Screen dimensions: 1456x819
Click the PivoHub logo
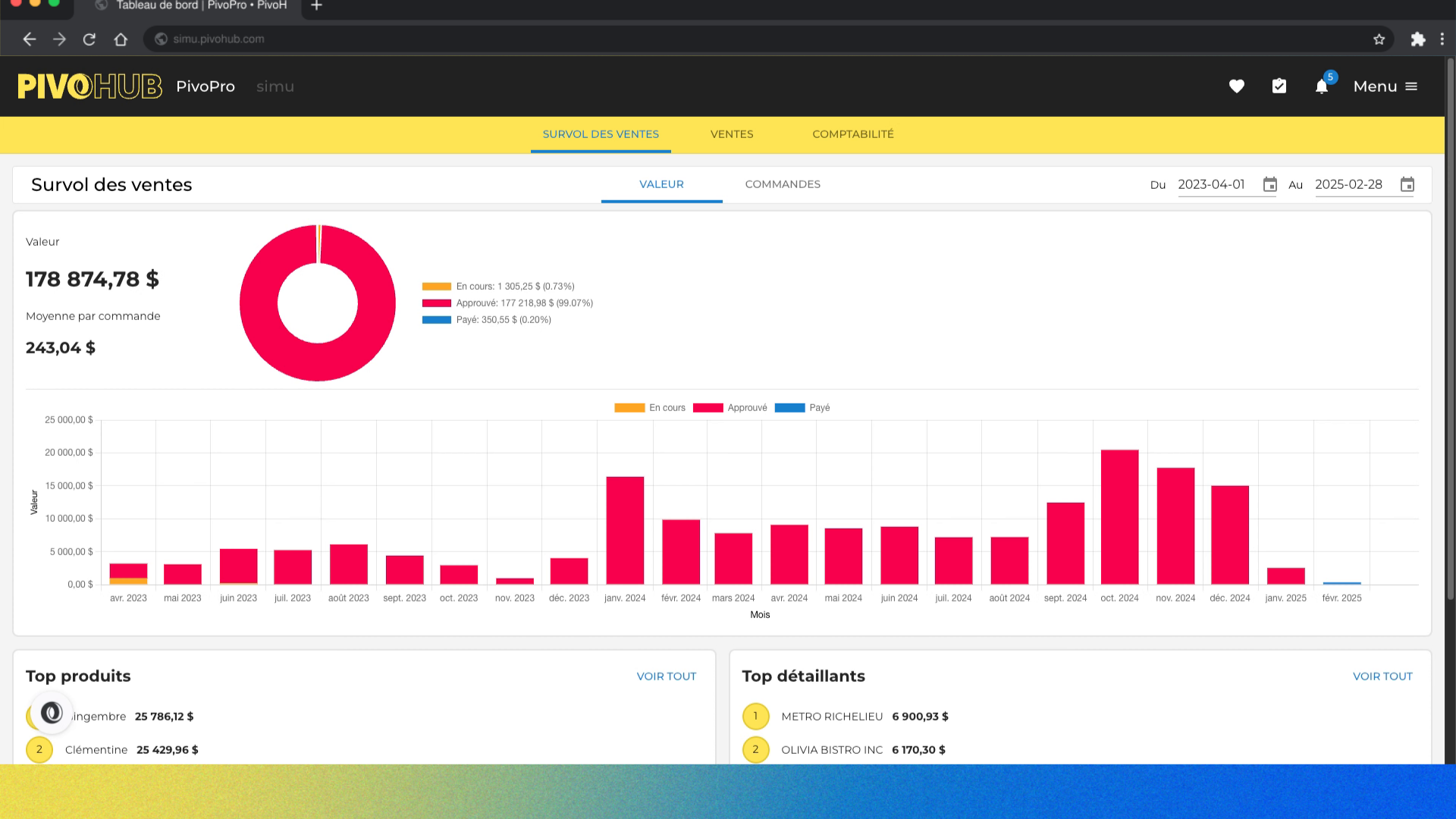(x=89, y=86)
